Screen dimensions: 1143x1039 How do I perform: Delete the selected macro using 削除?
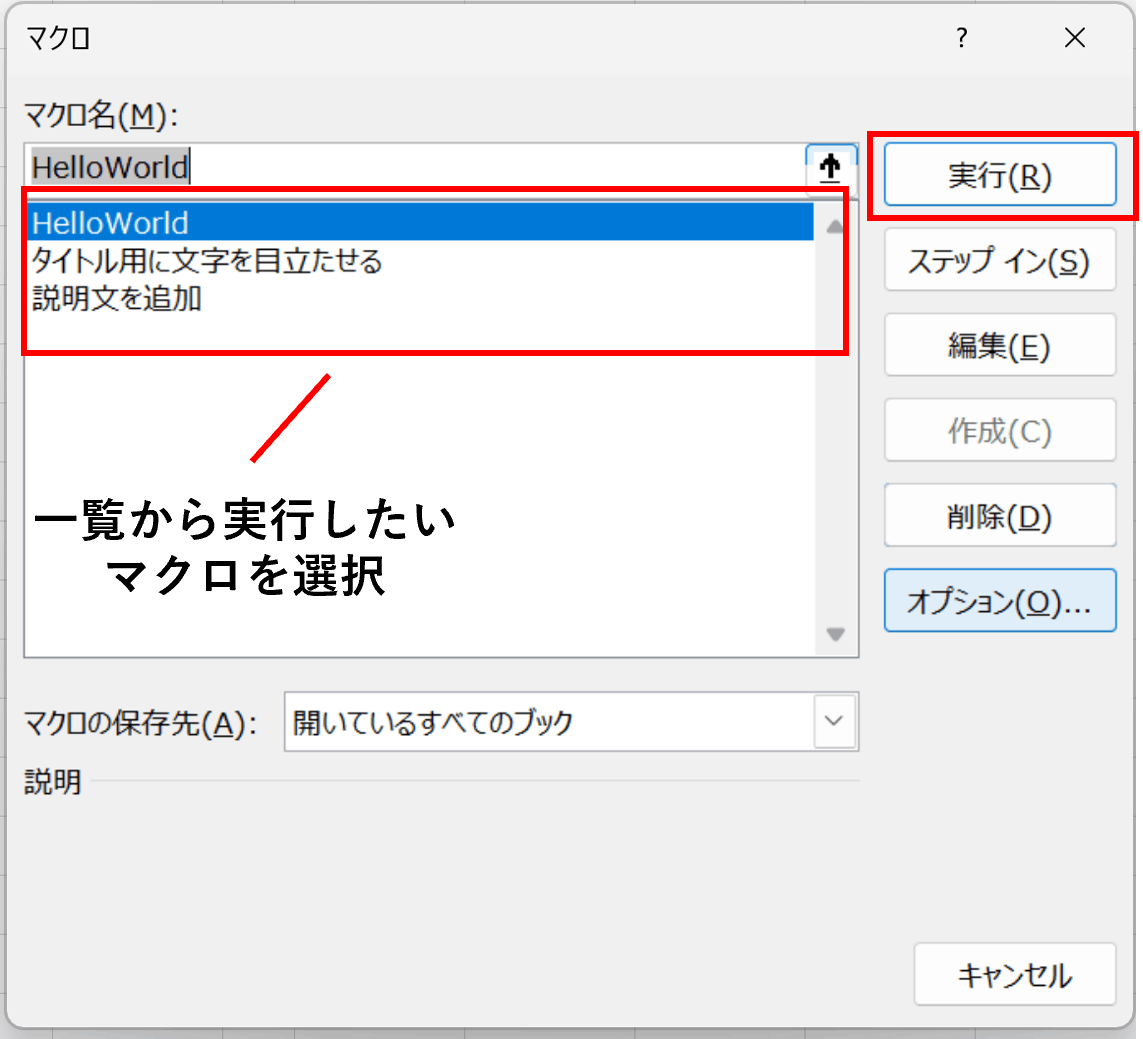click(1000, 515)
